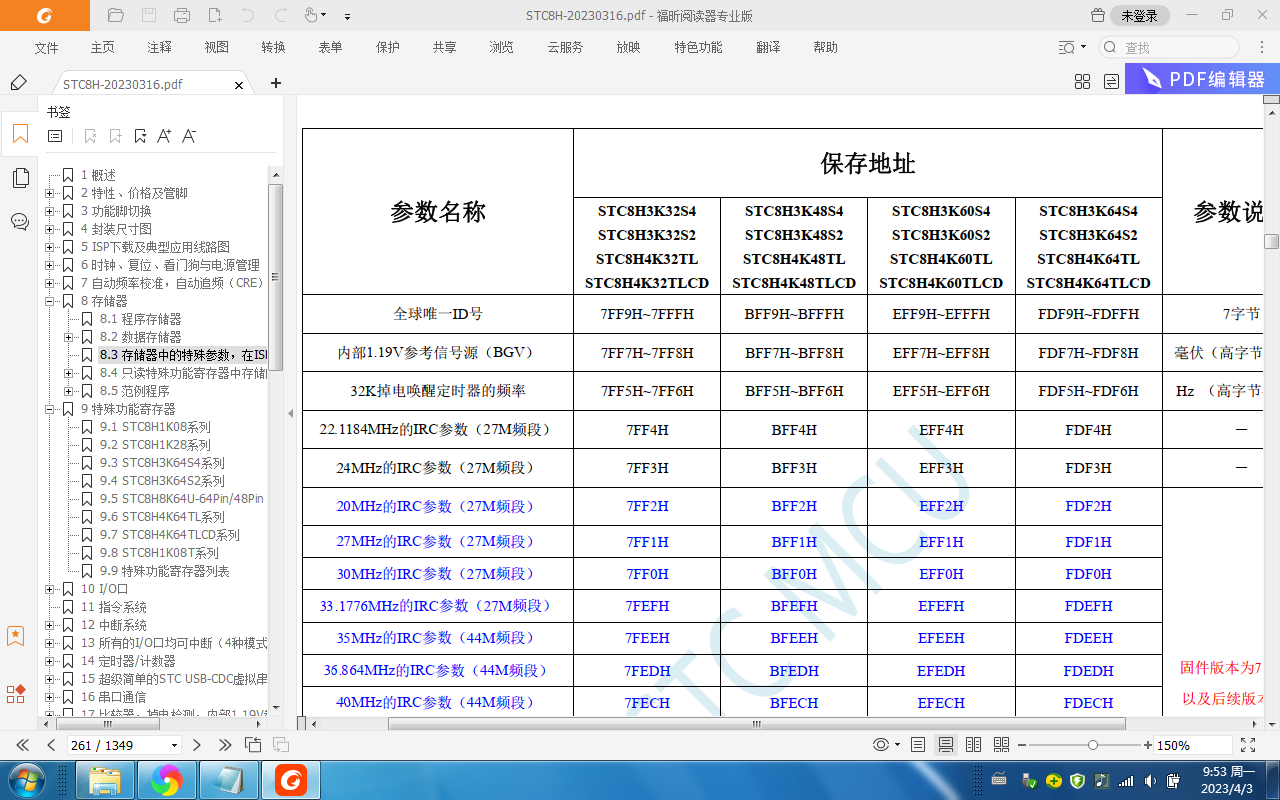Go to next page arrow
The width and height of the screenshot is (1280, 800).
tap(197, 745)
